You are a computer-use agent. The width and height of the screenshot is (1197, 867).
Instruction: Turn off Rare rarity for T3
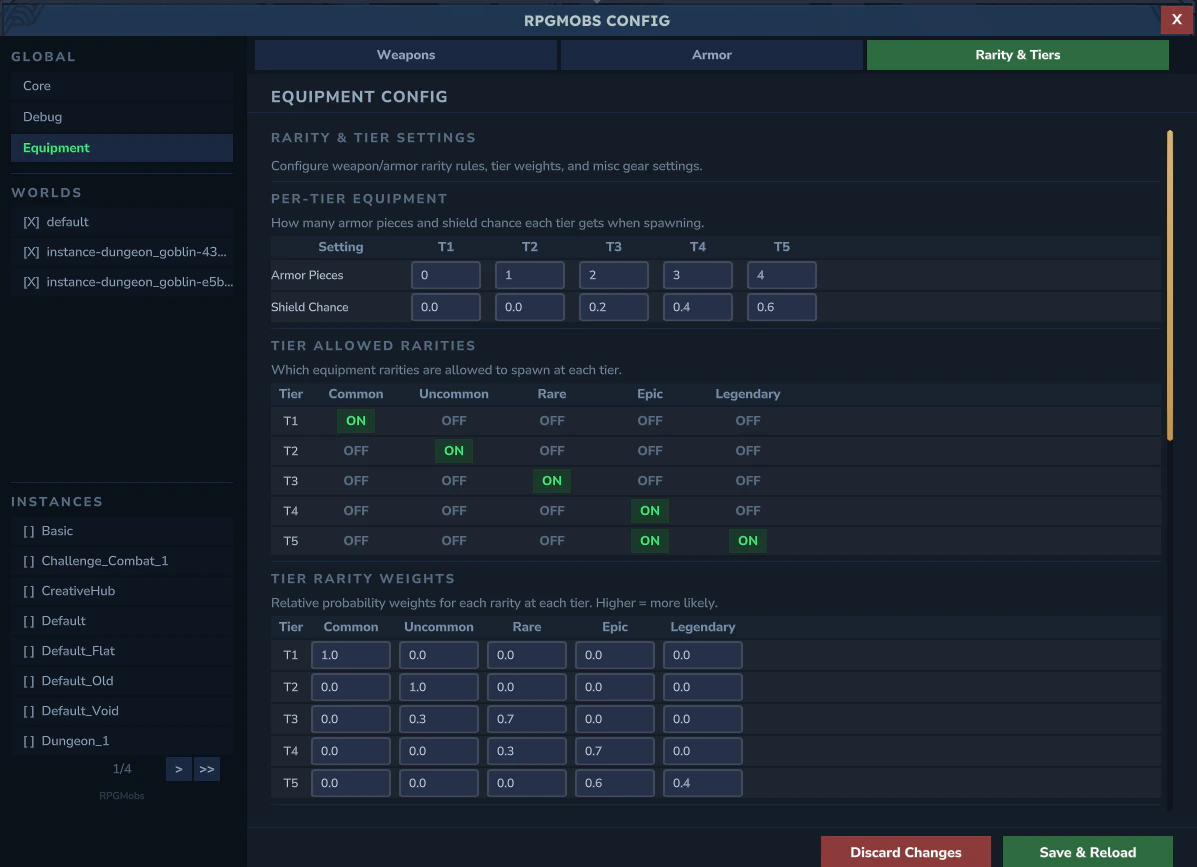point(552,481)
